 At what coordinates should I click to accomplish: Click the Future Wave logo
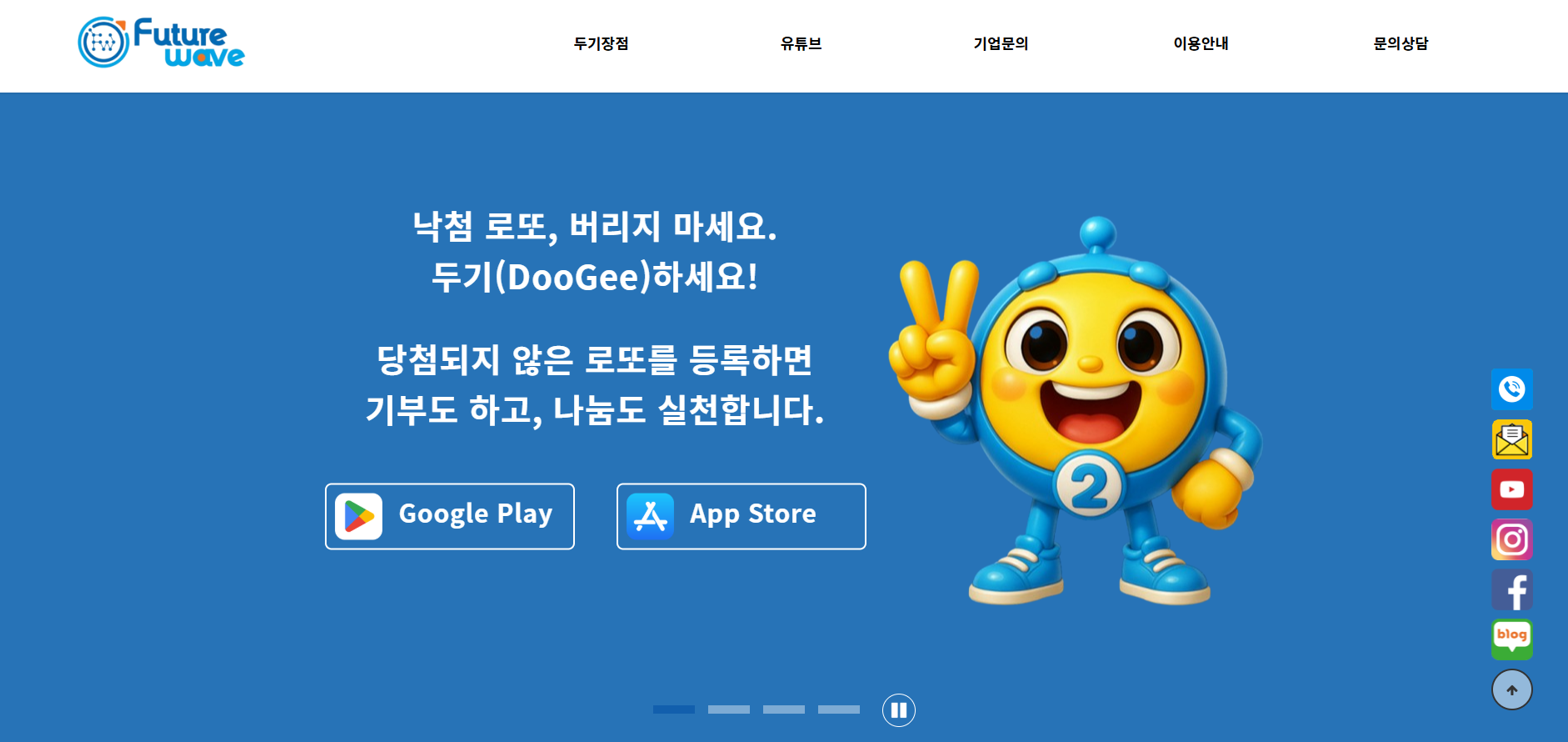(x=161, y=43)
